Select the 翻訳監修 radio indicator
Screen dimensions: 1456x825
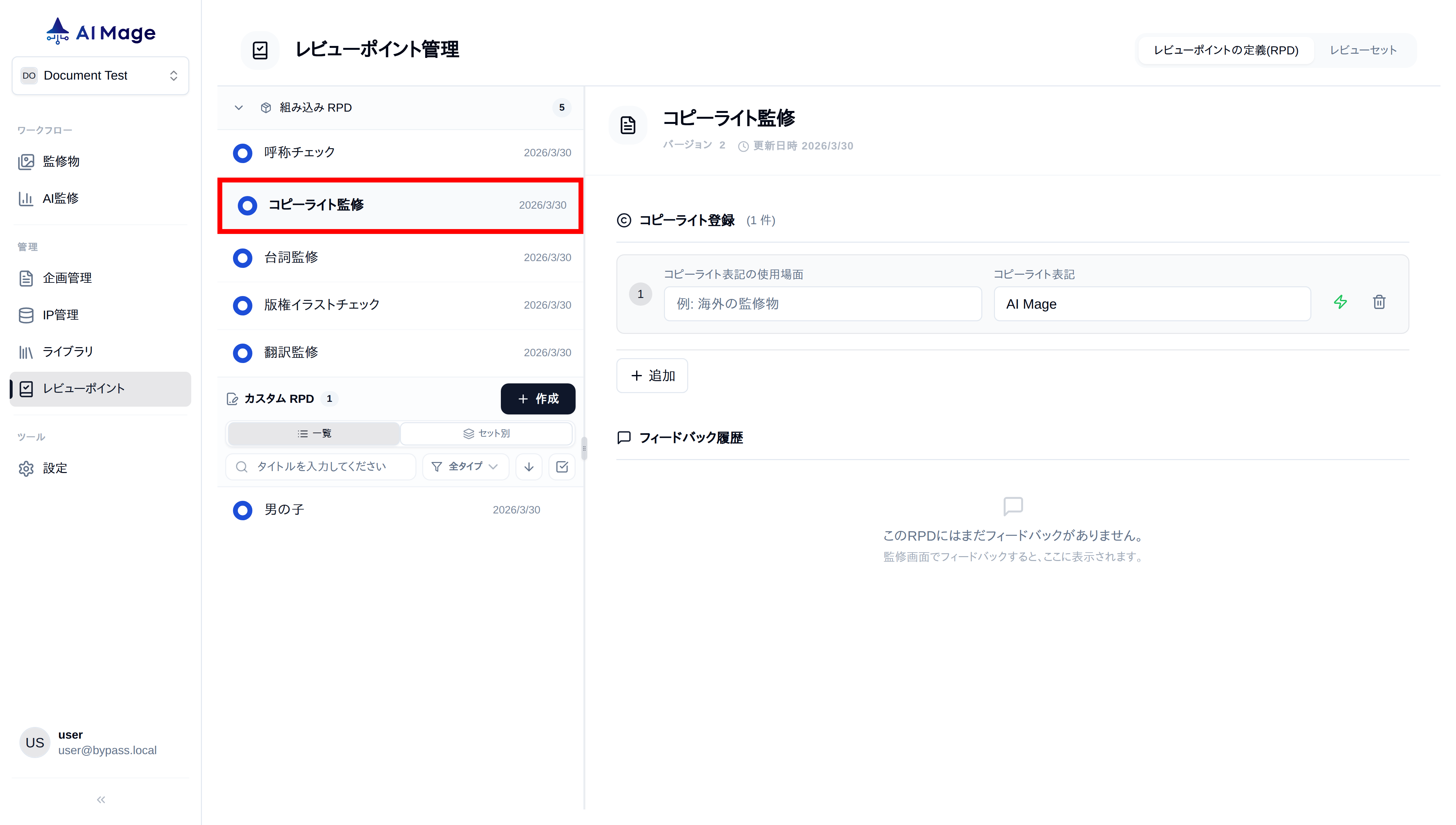(242, 352)
